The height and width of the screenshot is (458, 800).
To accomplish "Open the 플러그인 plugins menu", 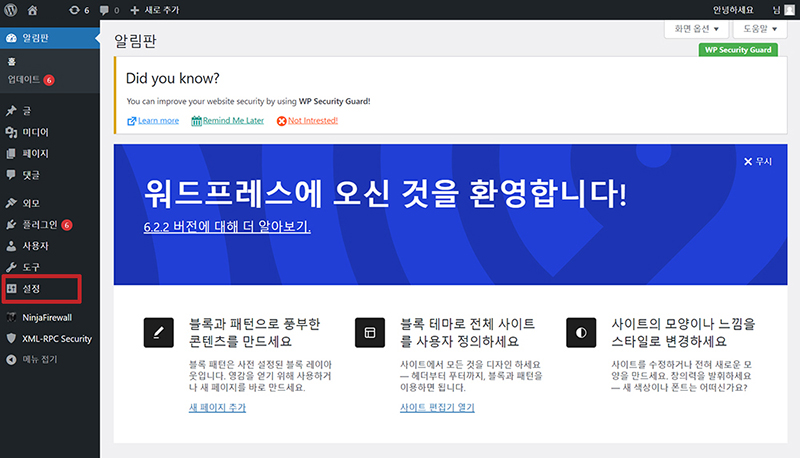I will 50,224.
